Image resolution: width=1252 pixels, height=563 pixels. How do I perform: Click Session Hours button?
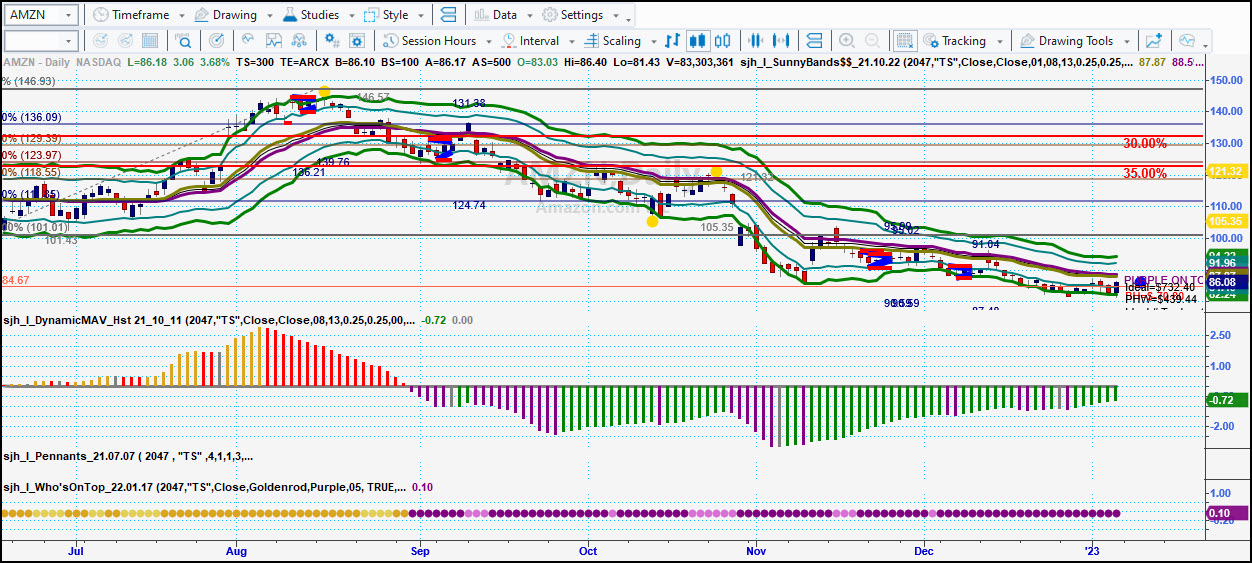point(429,41)
